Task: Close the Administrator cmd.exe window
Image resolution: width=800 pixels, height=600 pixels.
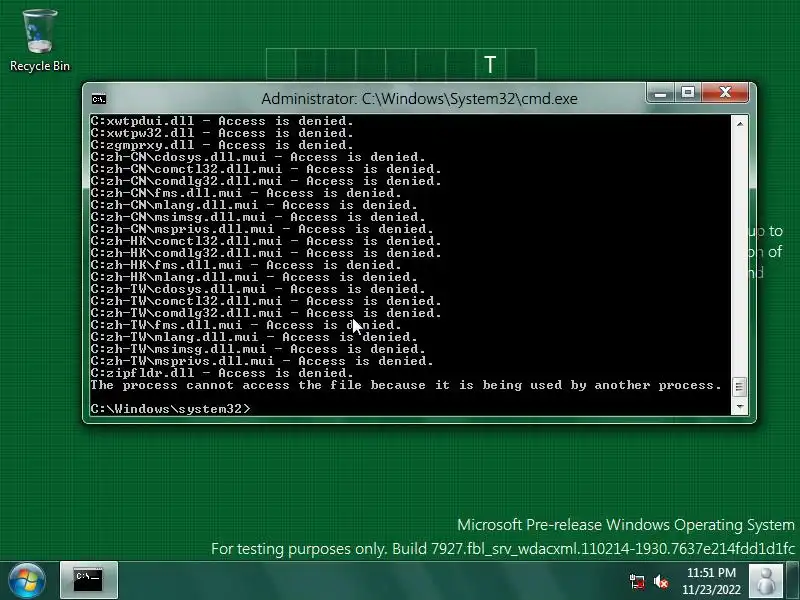Action: 725,93
